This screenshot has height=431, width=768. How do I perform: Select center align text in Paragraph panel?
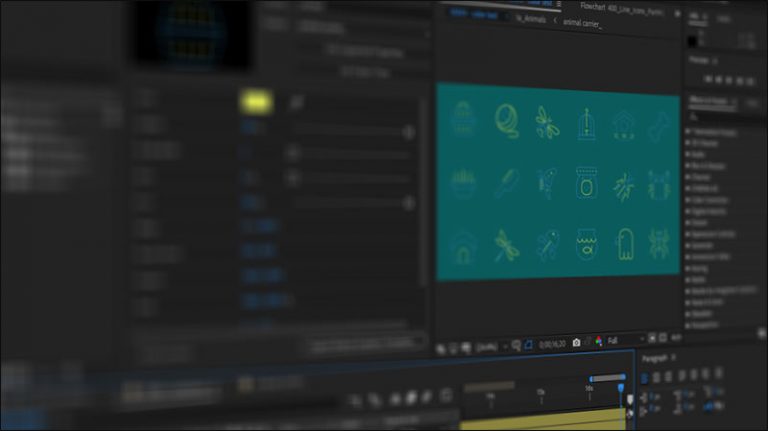tap(656, 377)
